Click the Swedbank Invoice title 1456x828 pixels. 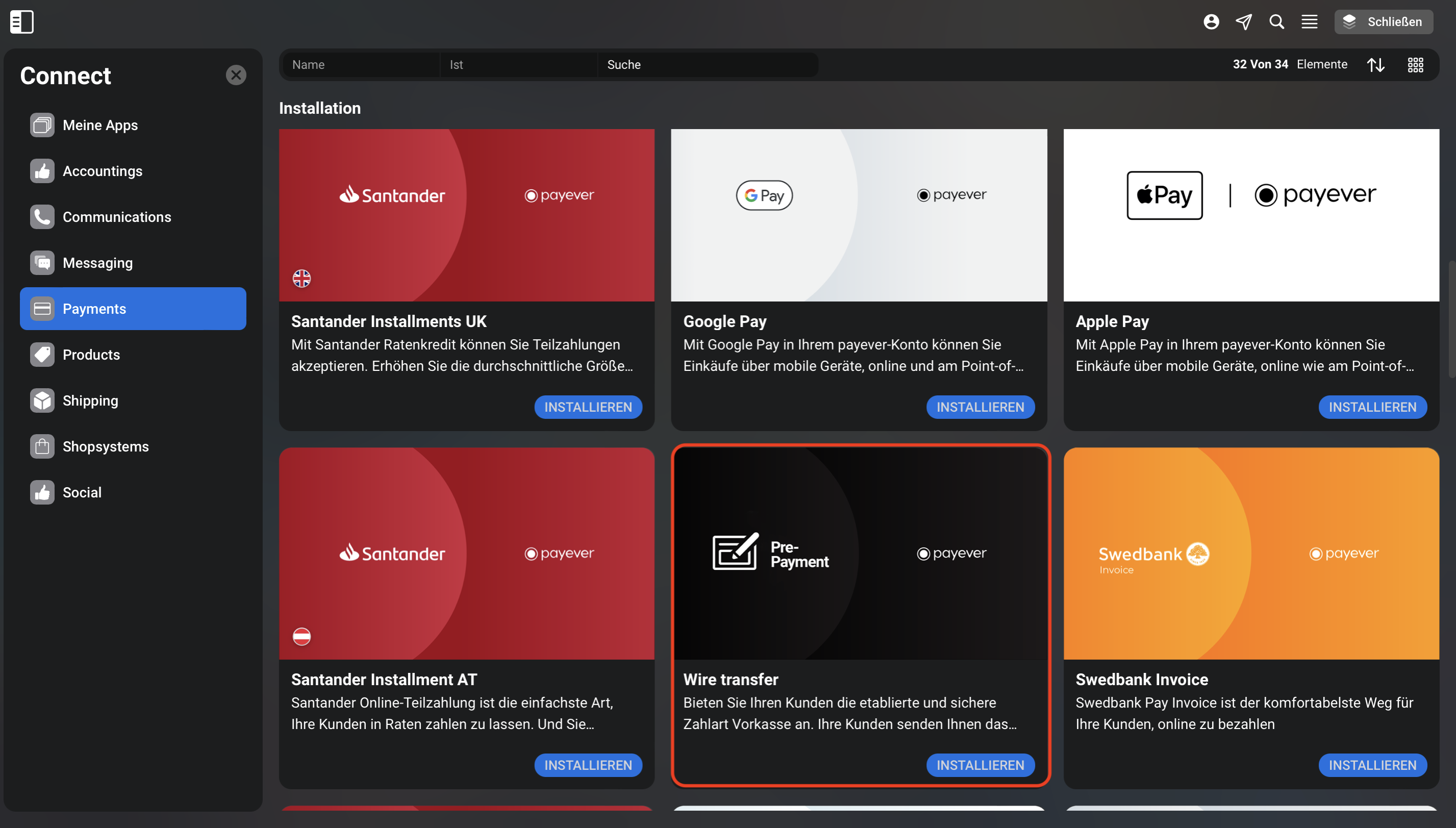coord(1142,680)
